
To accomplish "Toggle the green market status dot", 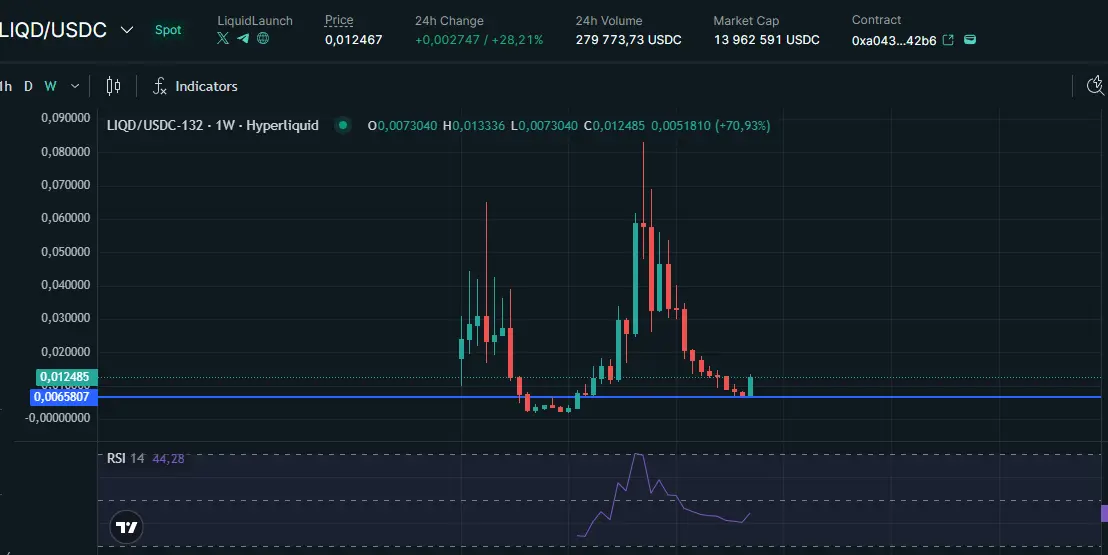I will click(x=343, y=125).
